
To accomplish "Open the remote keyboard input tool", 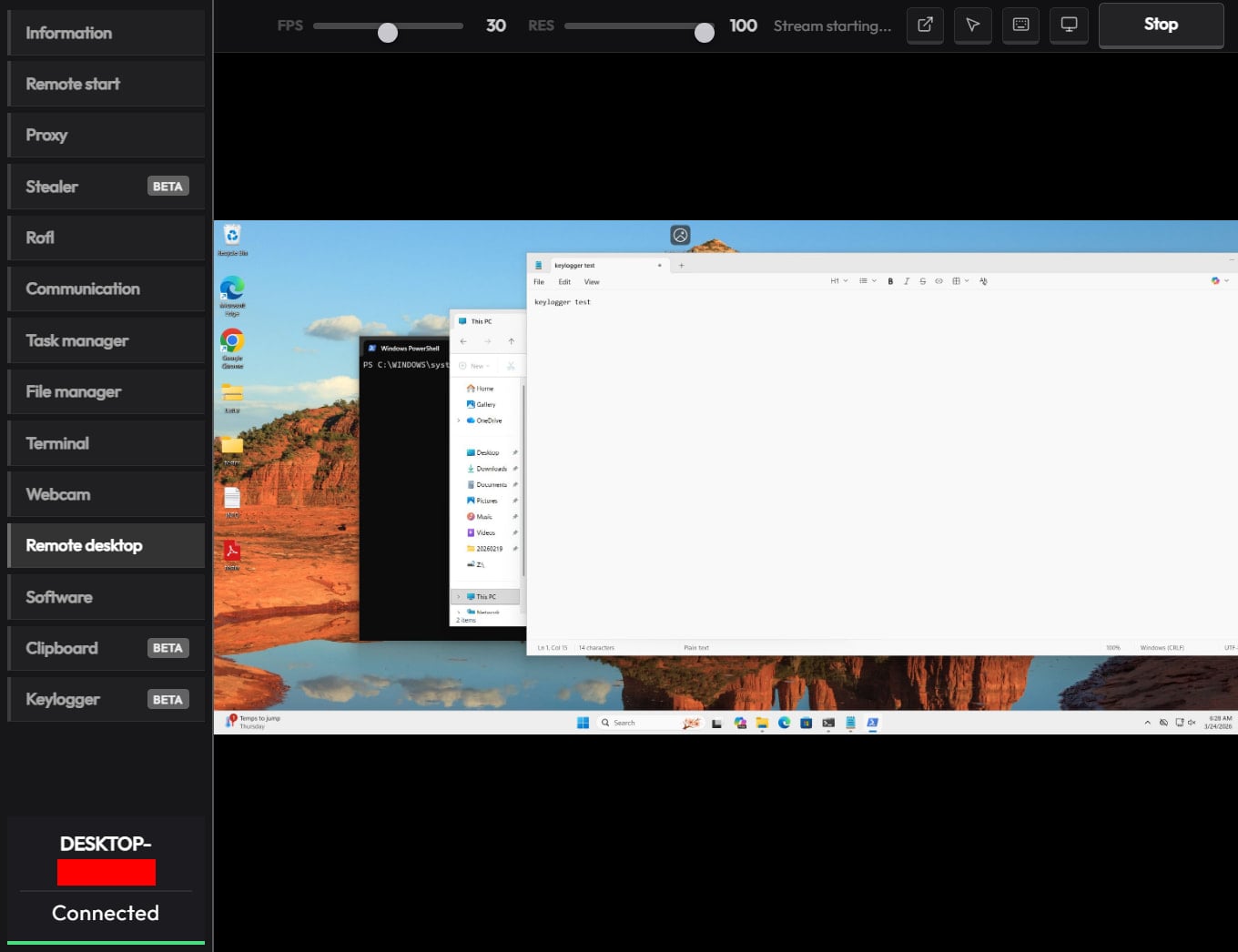I will (x=1020, y=25).
